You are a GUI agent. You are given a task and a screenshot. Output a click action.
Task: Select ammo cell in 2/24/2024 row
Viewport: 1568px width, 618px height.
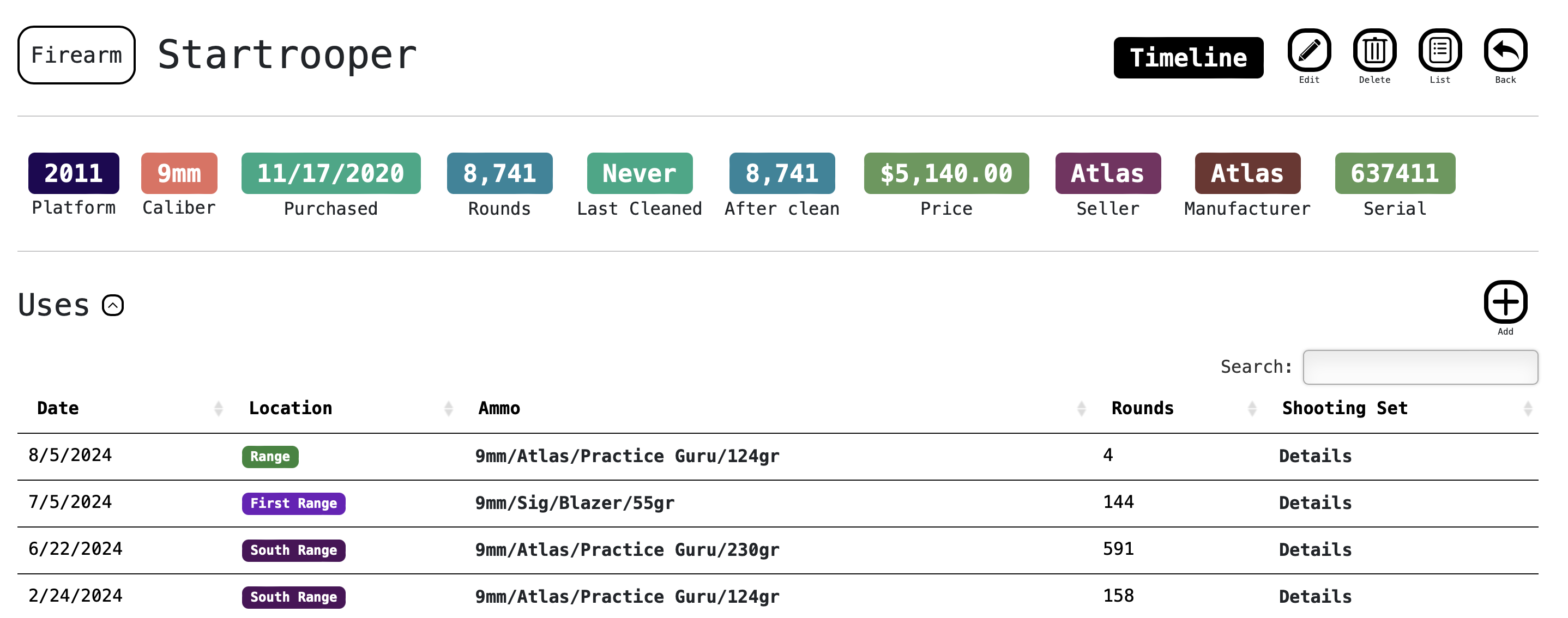[627, 597]
